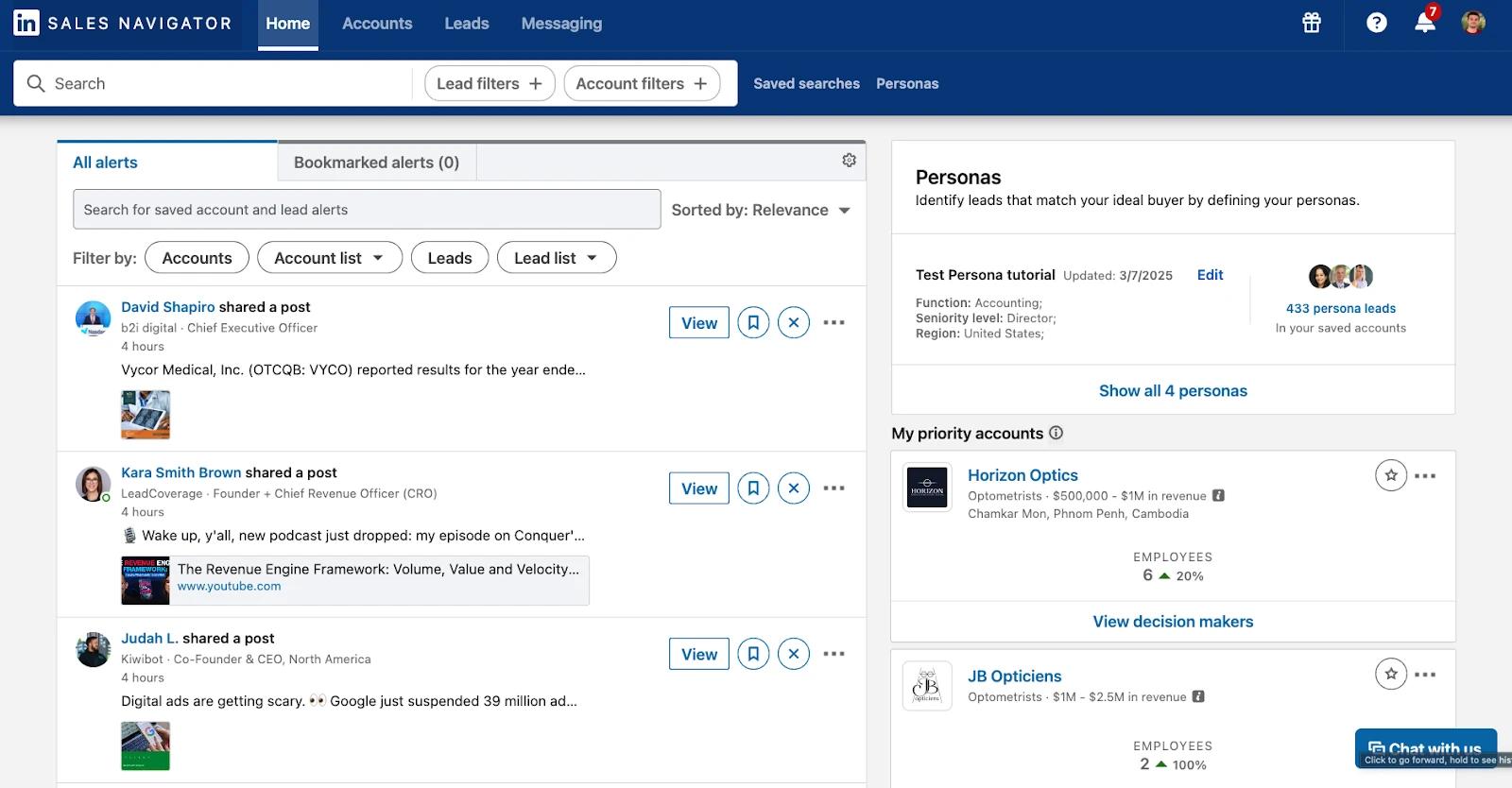Open David Shapiro's profile photo
This screenshot has width=1512, height=788.
point(94,318)
